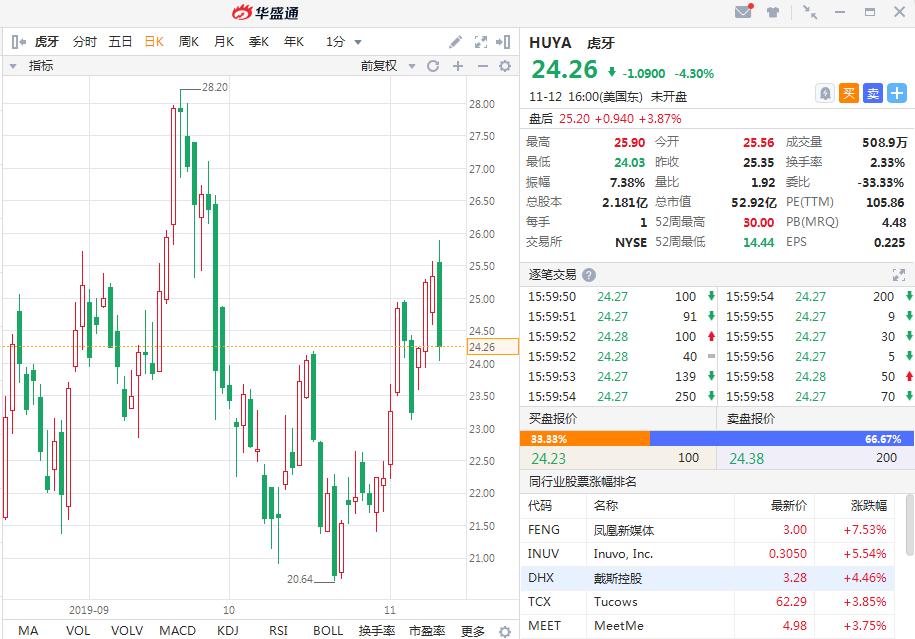The width and height of the screenshot is (915, 639).
Task: Enable the KDJ indicator
Action: (x=228, y=631)
